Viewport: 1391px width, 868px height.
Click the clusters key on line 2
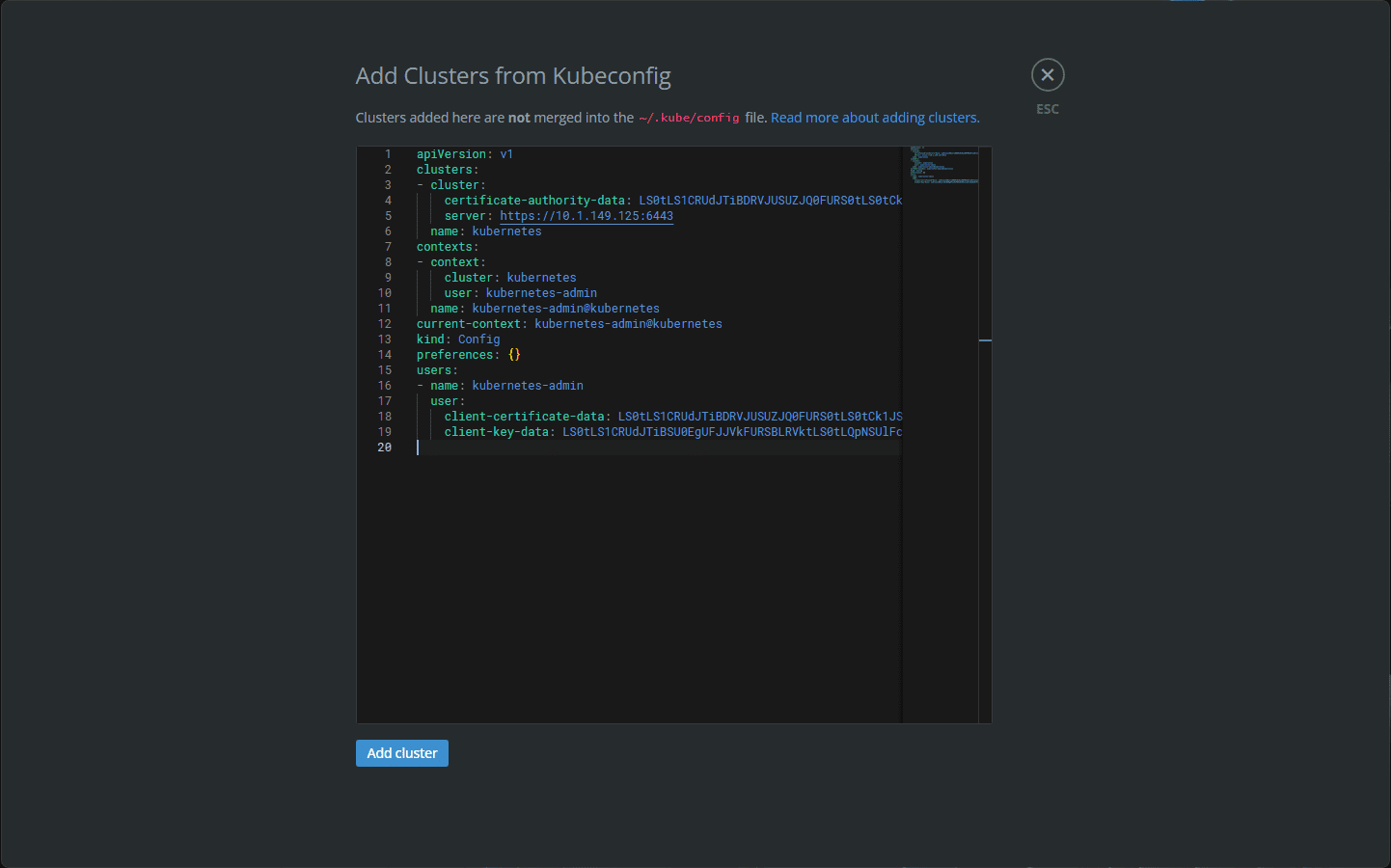tap(444, 170)
